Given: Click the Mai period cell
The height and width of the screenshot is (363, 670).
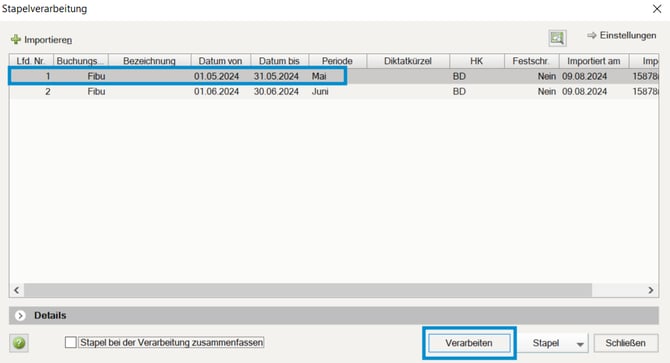Looking at the screenshot, I should pyautogui.click(x=319, y=76).
